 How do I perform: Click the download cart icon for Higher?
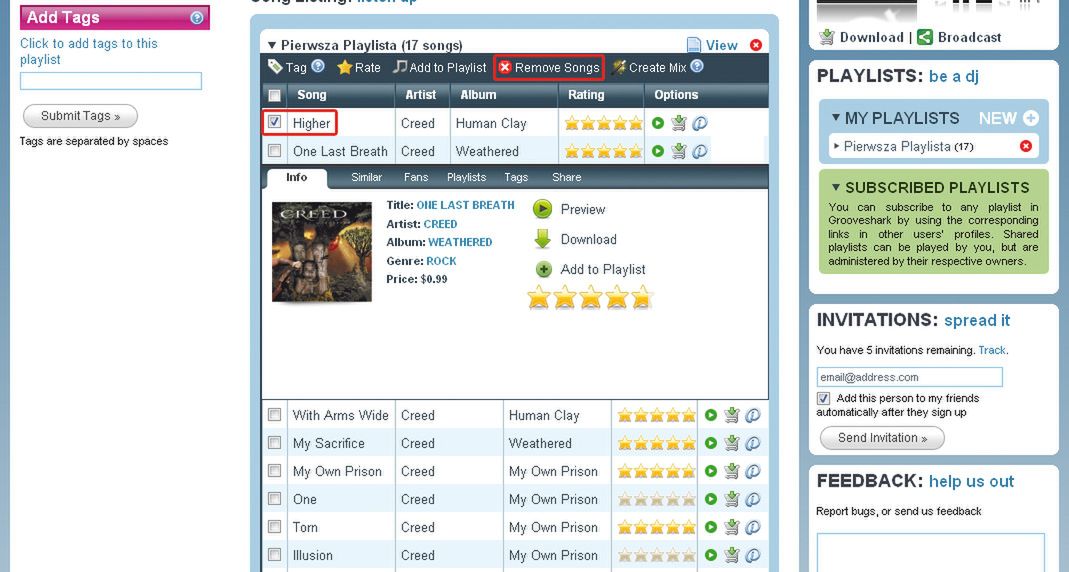pyautogui.click(x=678, y=123)
